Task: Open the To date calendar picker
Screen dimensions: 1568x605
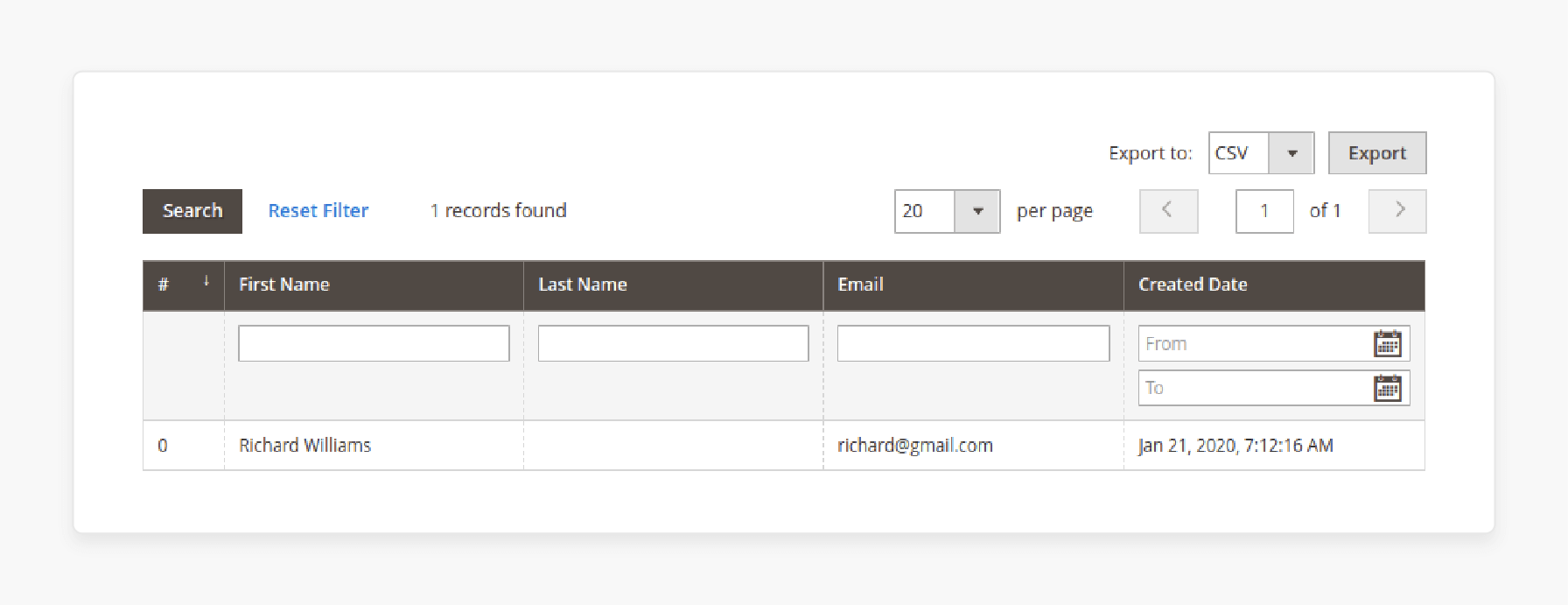Action: [1387, 388]
